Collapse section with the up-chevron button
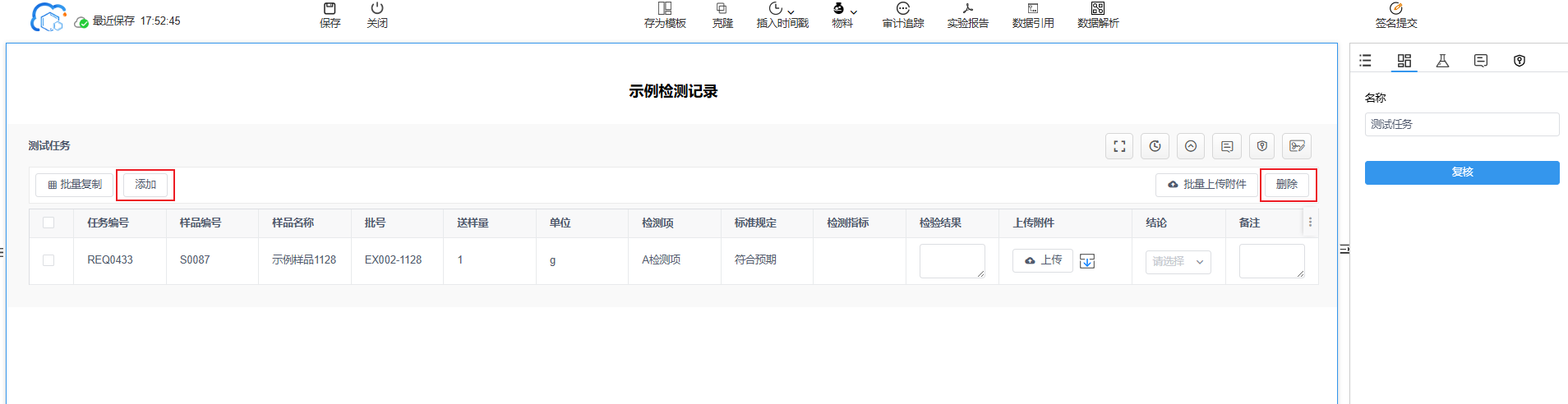The image size is (1568, 404). coord(1190,146)
